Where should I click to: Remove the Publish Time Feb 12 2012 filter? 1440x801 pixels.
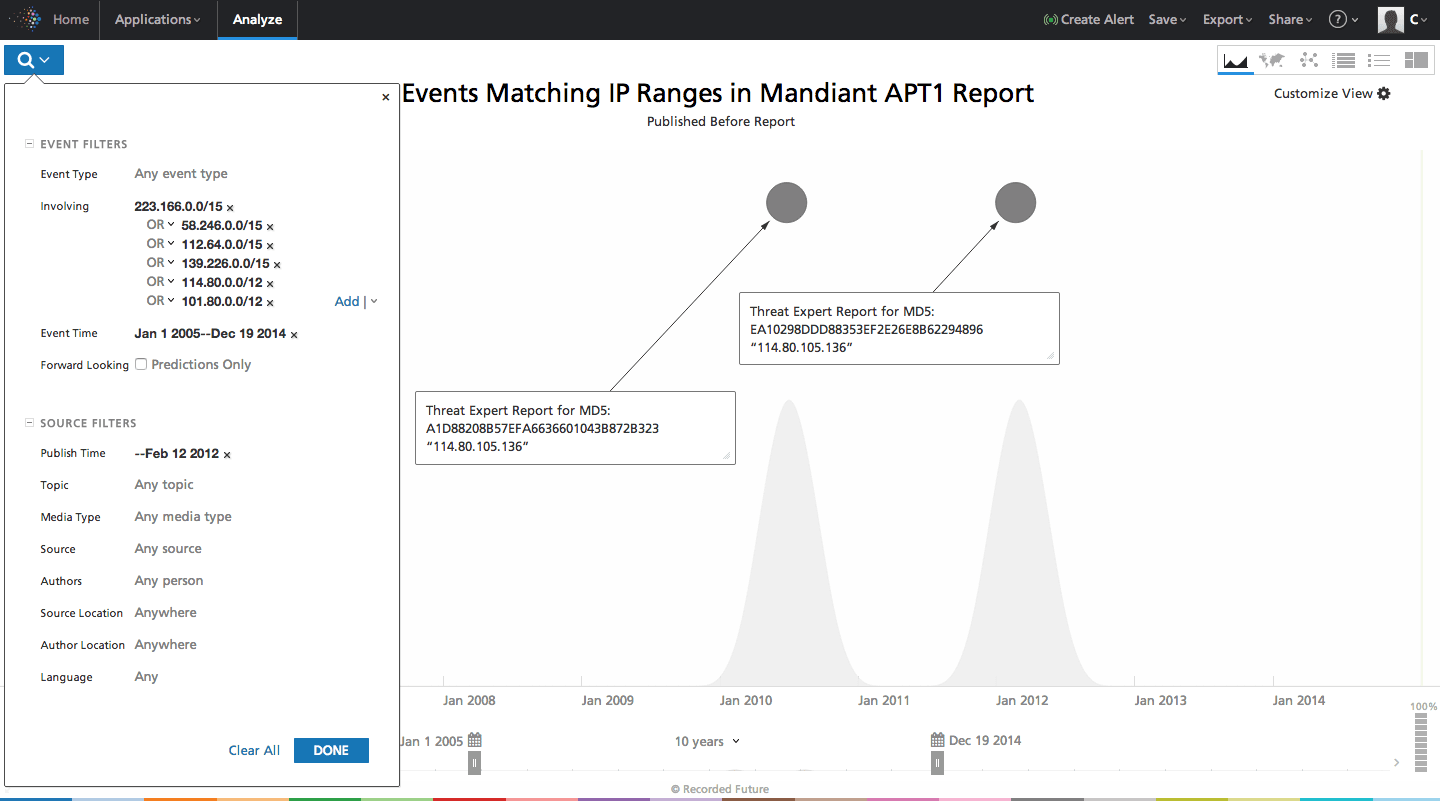coord(227,455)
